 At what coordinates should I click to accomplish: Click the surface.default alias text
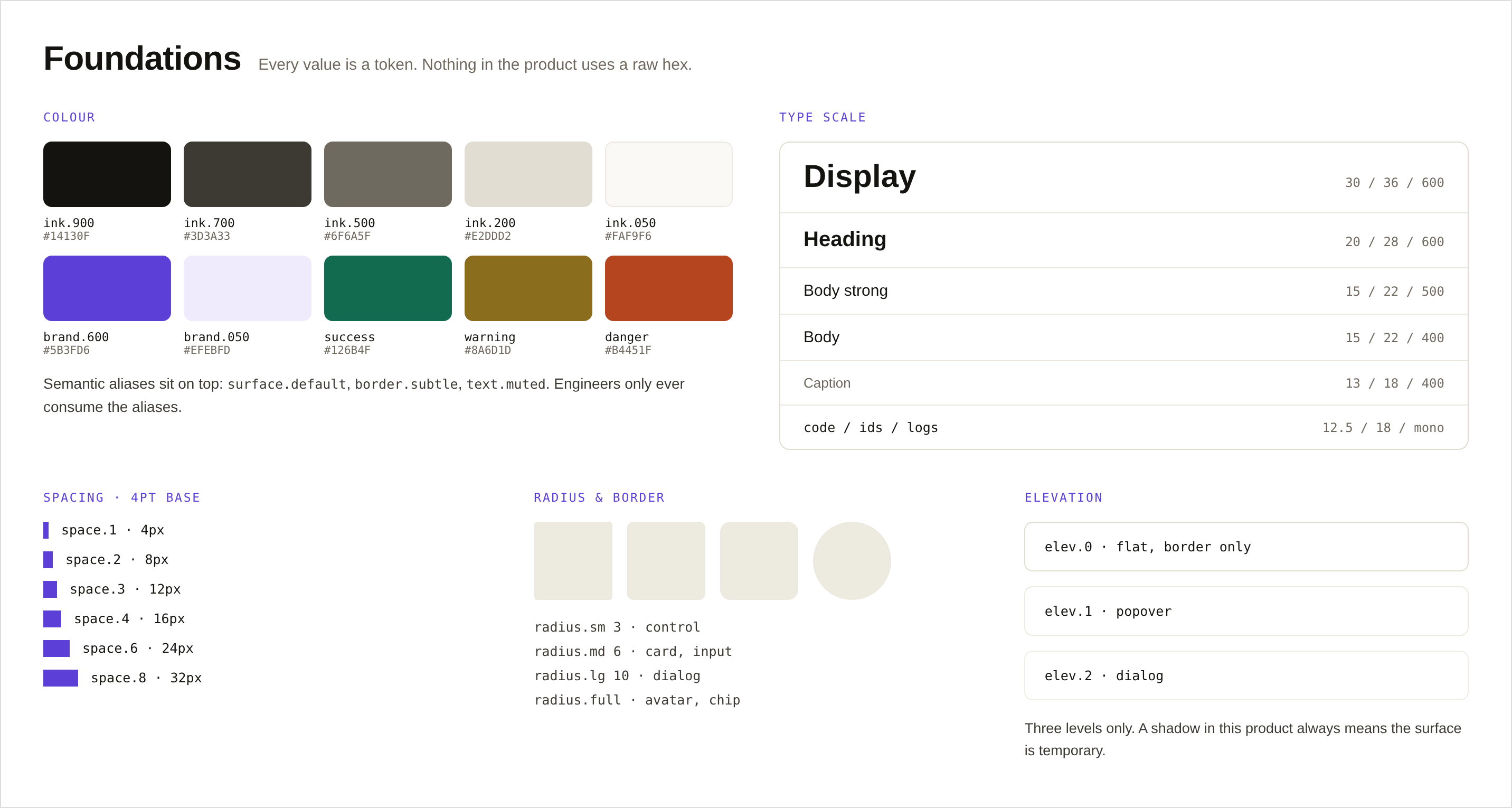pyautogui.click(x=287, y=384)
